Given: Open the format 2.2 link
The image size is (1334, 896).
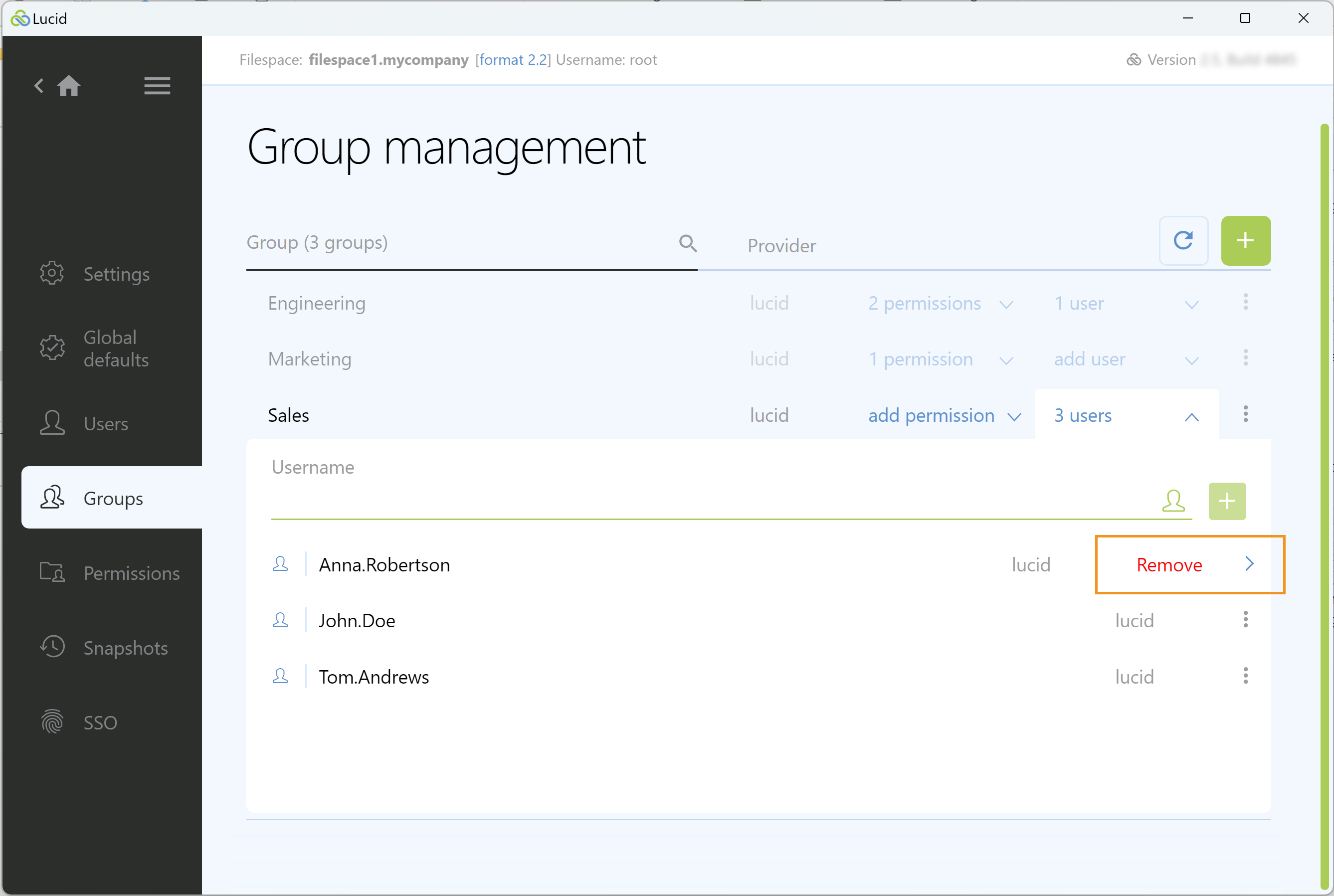Looking at the screenshot, I should pos(513,60).
